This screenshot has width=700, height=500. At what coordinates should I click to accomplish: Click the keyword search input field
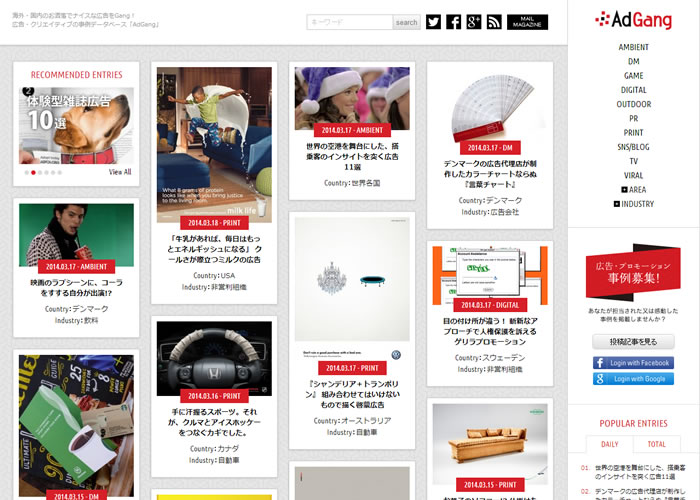click(350, 22)
